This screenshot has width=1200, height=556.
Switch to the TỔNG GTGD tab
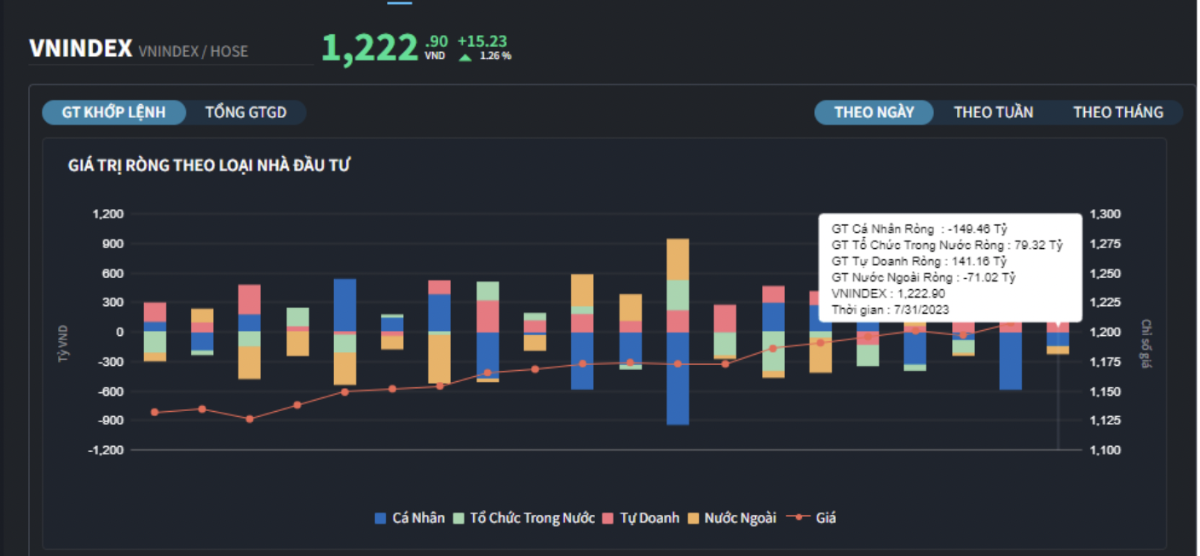[x=246, y=112]
